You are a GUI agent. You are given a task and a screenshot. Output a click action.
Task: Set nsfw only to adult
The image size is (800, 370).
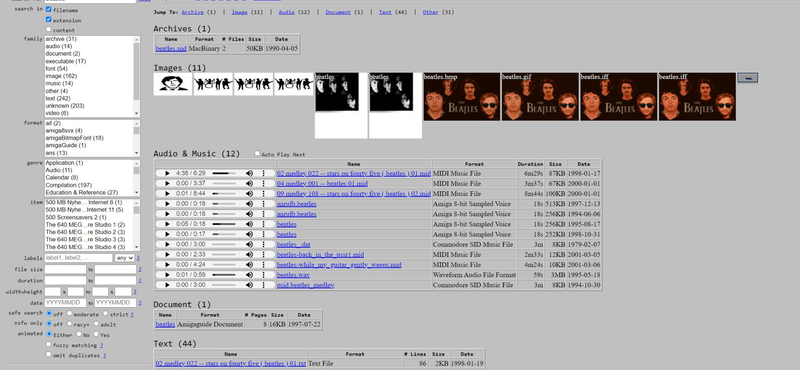pyautogui.click(x=95, y=324)
